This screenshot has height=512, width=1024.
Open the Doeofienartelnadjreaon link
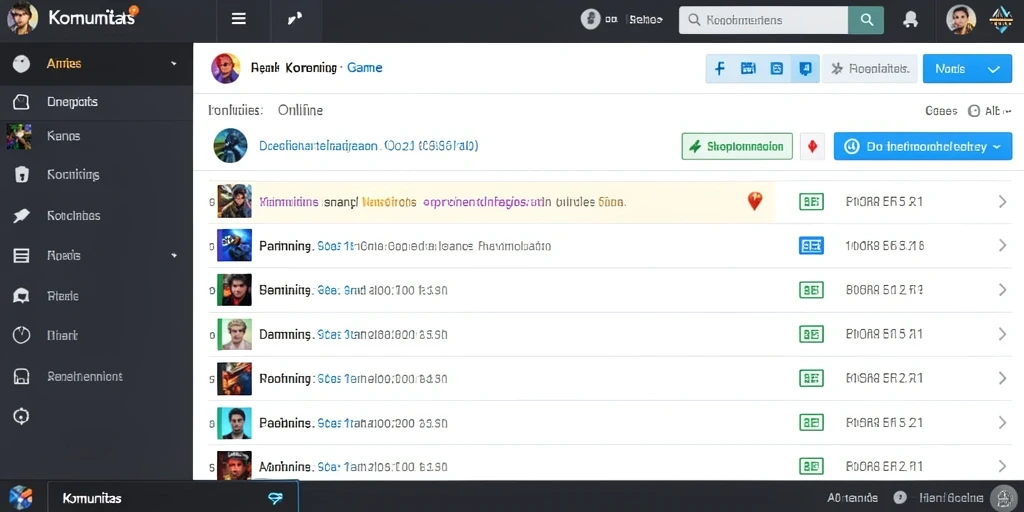click(368, 146)
